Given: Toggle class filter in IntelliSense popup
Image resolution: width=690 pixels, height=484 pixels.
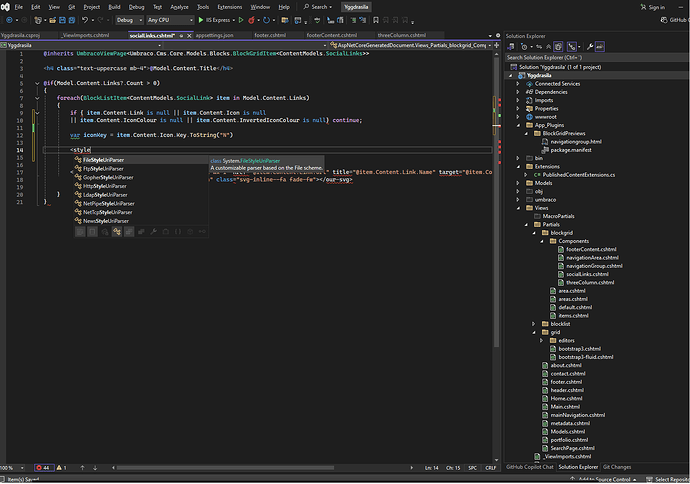Looking at the screenshot, I should [x=117, y=231].
